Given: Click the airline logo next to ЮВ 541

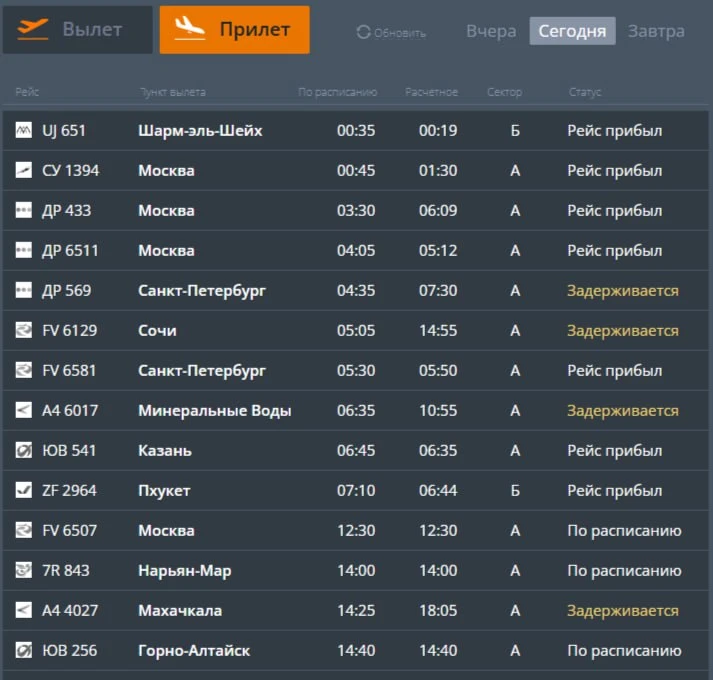Looking at the screenshot, I should click(x=24, y=451).
